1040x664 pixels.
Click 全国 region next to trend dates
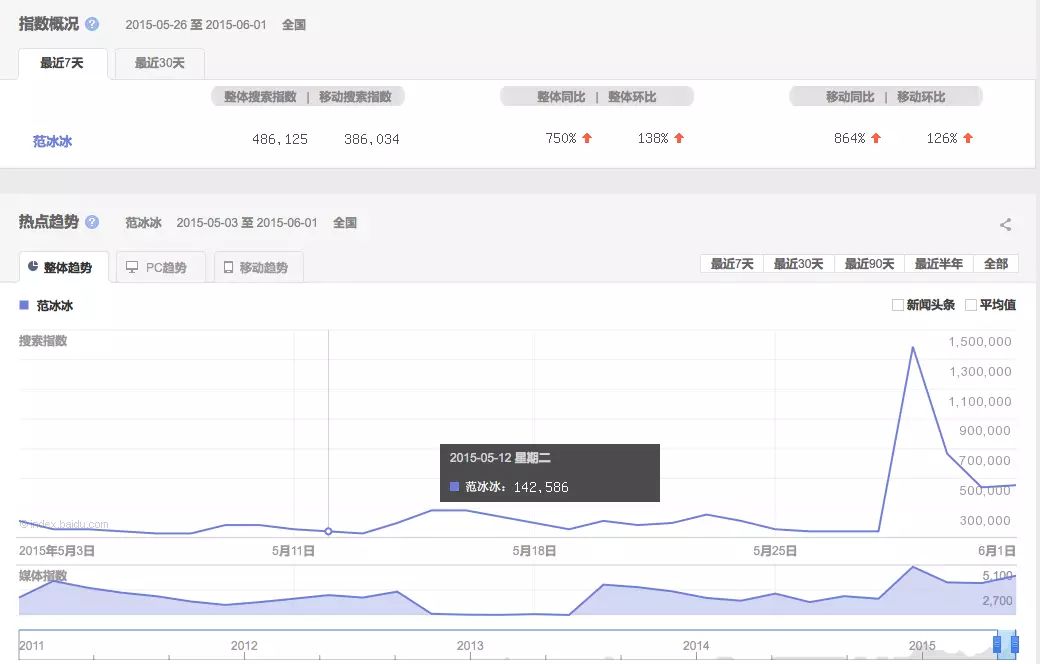[x=345, y=223]
